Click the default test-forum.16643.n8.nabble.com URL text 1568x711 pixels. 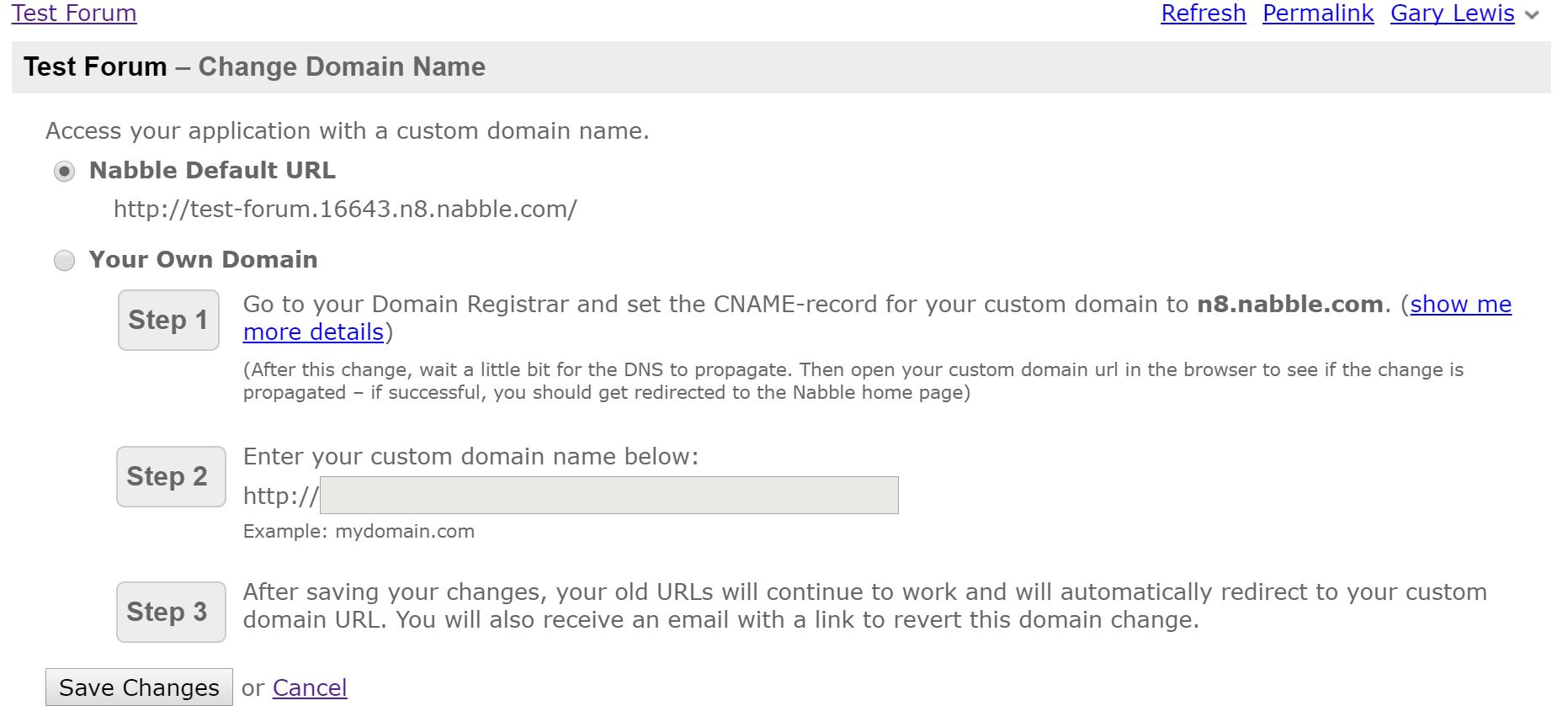click(x=345, y=210)
